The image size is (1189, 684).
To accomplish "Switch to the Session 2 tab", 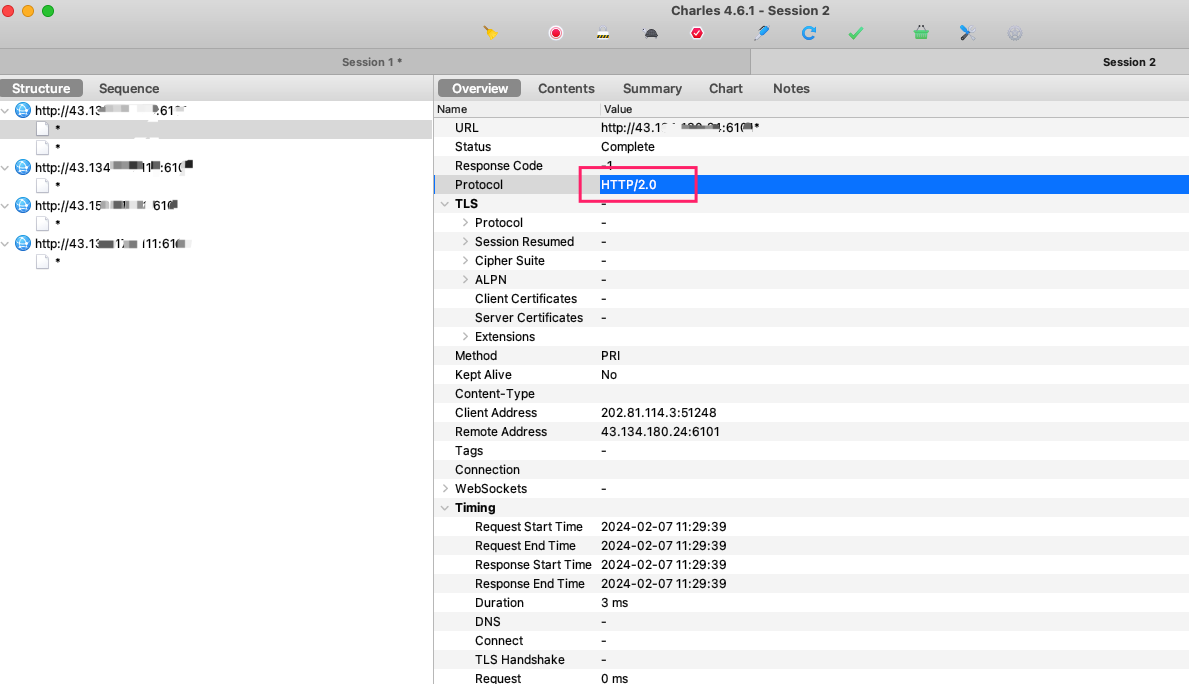I will [x=1129, y=62].
